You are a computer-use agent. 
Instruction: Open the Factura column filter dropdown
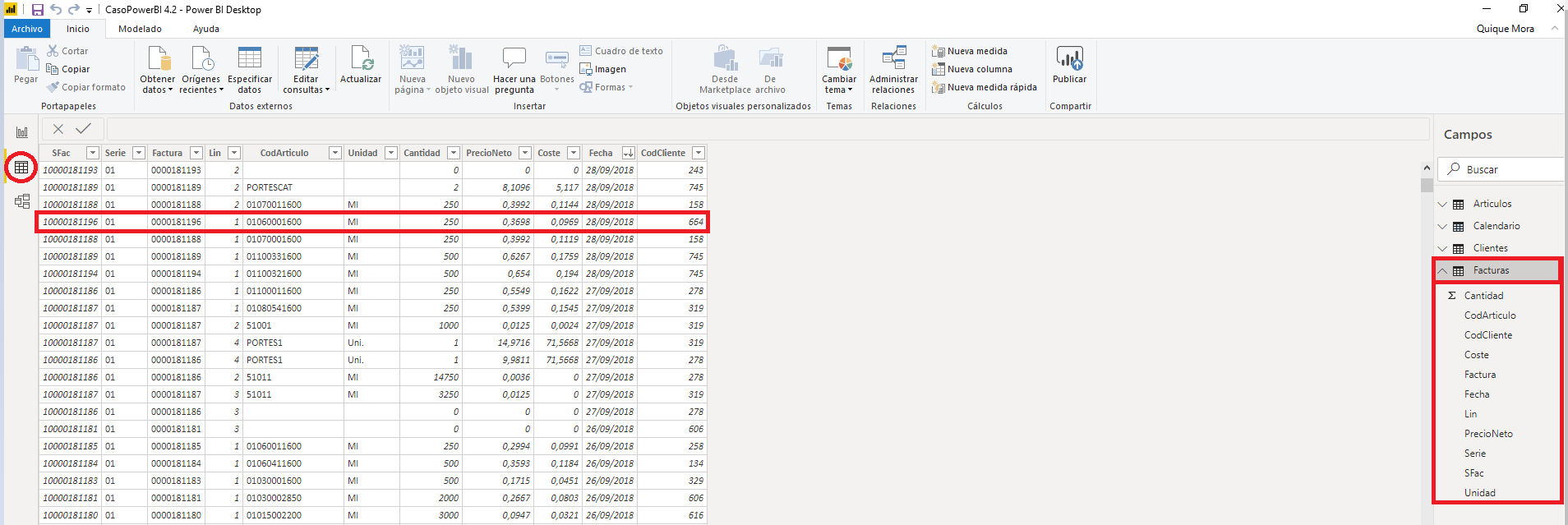pos(196,153)
